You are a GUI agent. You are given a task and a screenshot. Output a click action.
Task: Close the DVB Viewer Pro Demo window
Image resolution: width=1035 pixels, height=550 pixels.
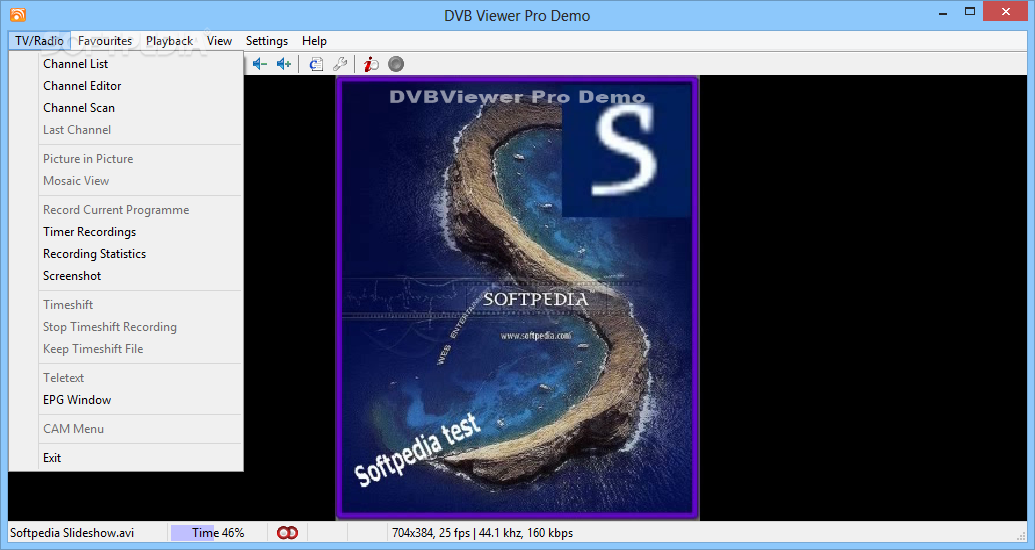click(x=1006, y=12)
